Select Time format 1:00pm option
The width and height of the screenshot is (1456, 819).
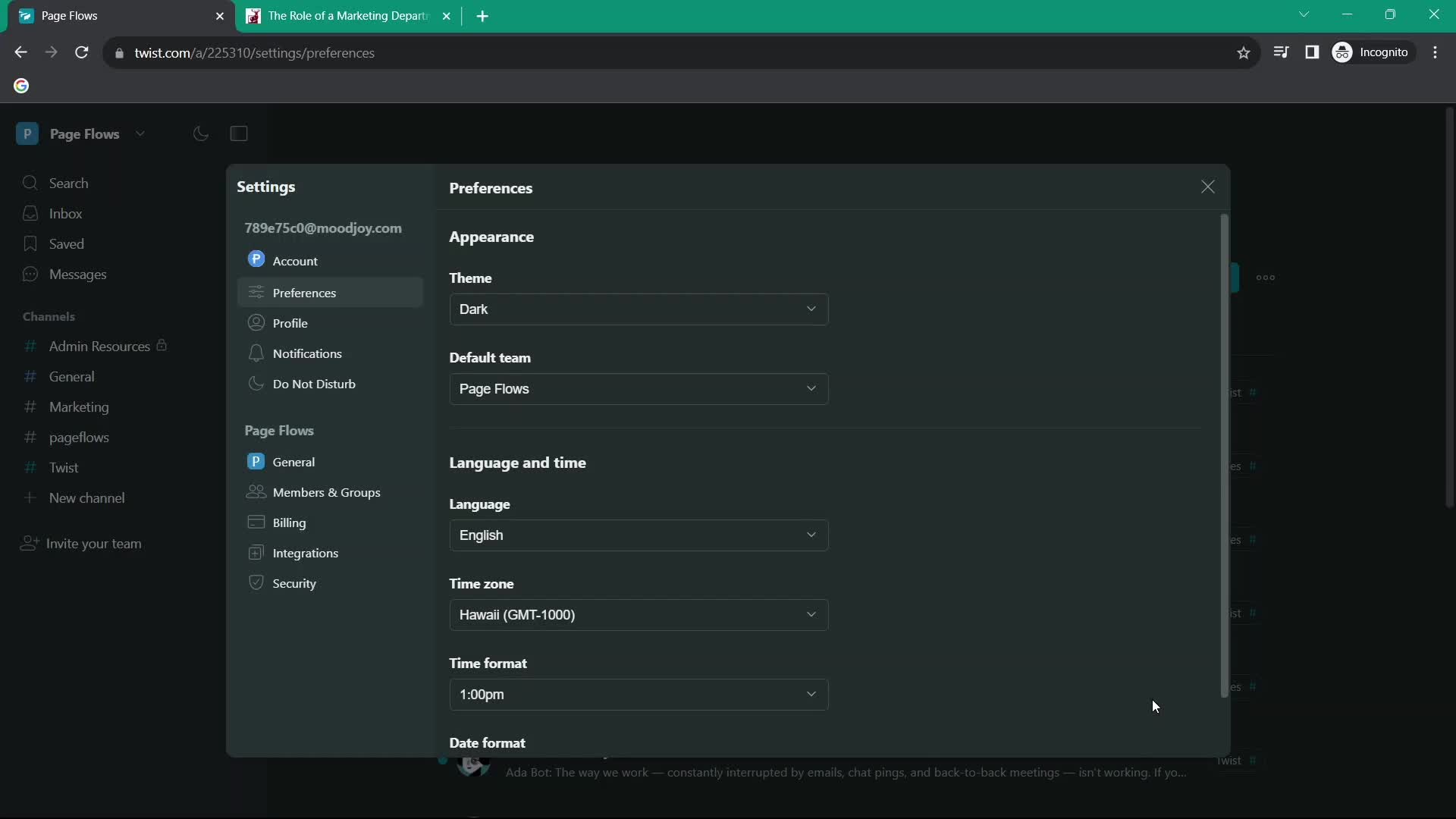click(x=638, y=693)
